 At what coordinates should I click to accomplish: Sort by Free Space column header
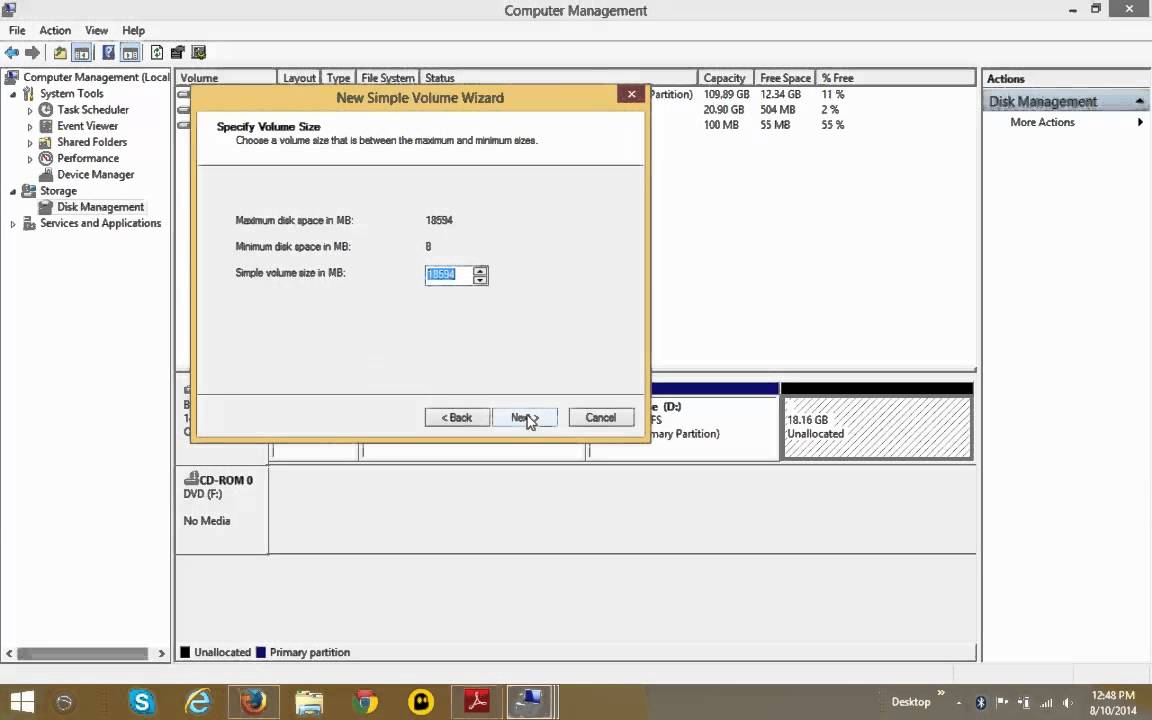click(x=785, y=78)
